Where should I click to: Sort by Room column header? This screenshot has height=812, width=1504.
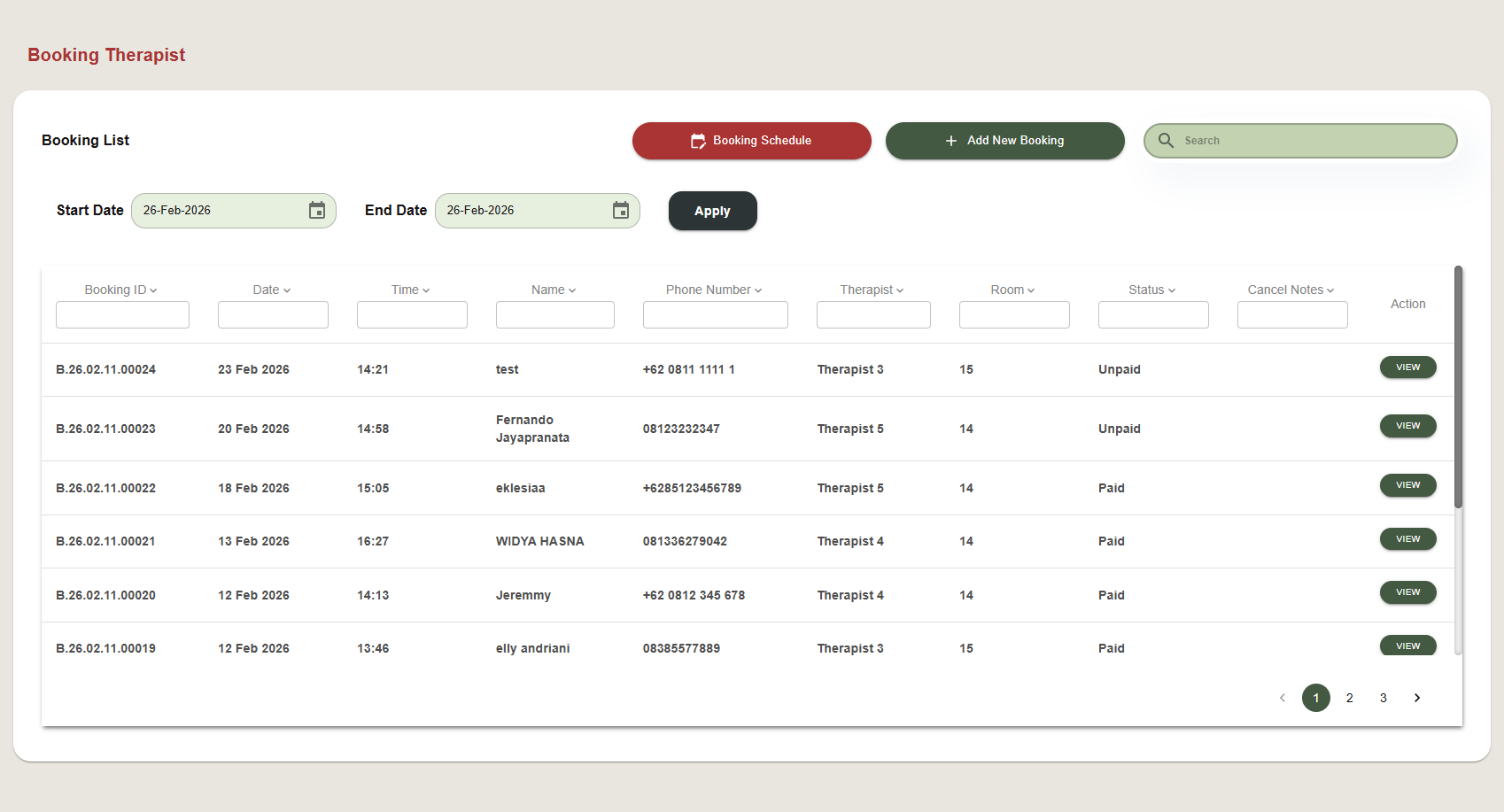click(1012, 290)
